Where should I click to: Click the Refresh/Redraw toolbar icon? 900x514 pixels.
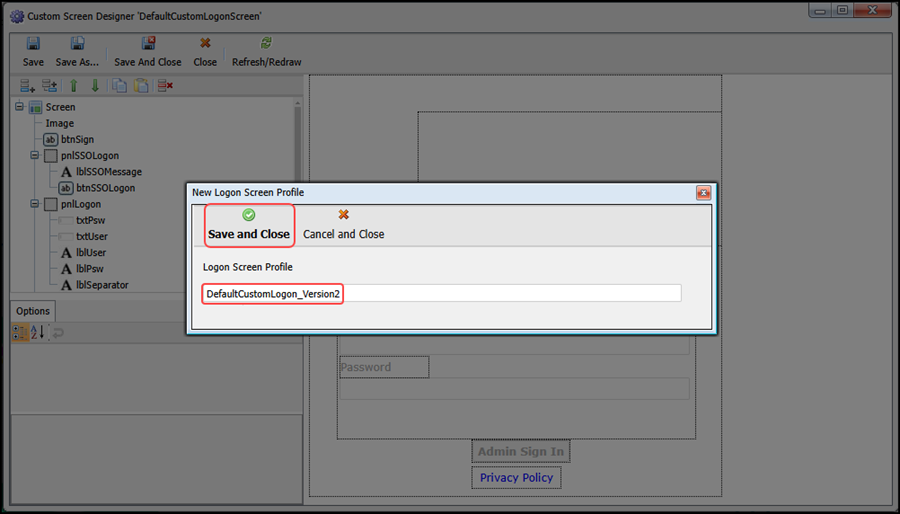coord(266,51)
